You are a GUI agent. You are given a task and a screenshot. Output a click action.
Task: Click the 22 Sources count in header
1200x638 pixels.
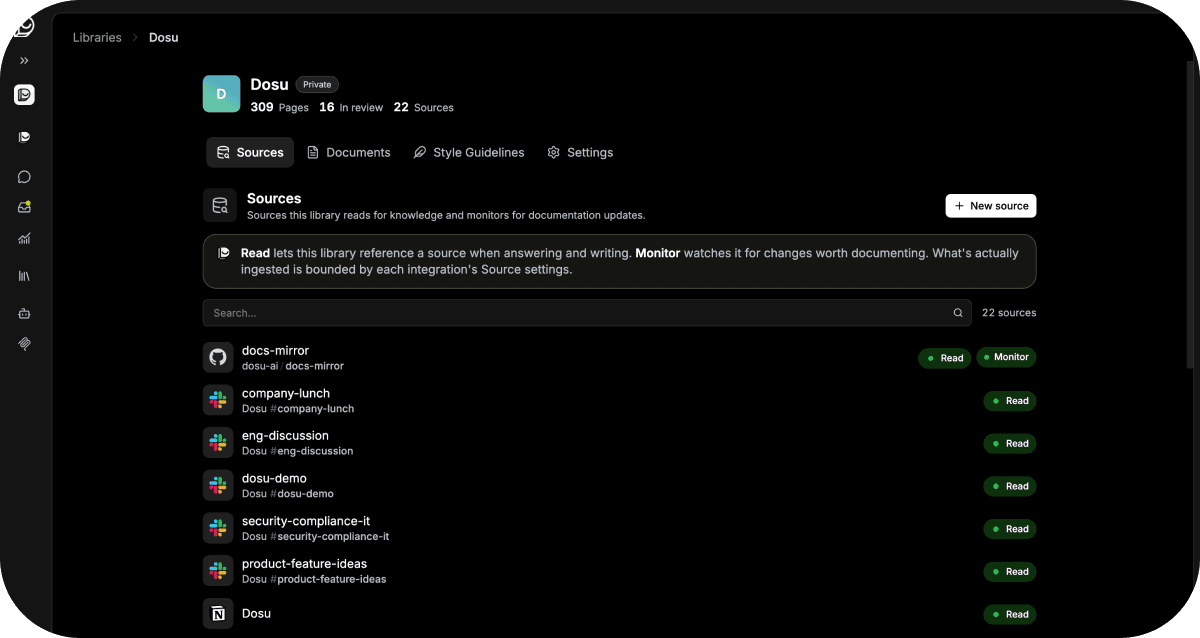tap(423, 107)
